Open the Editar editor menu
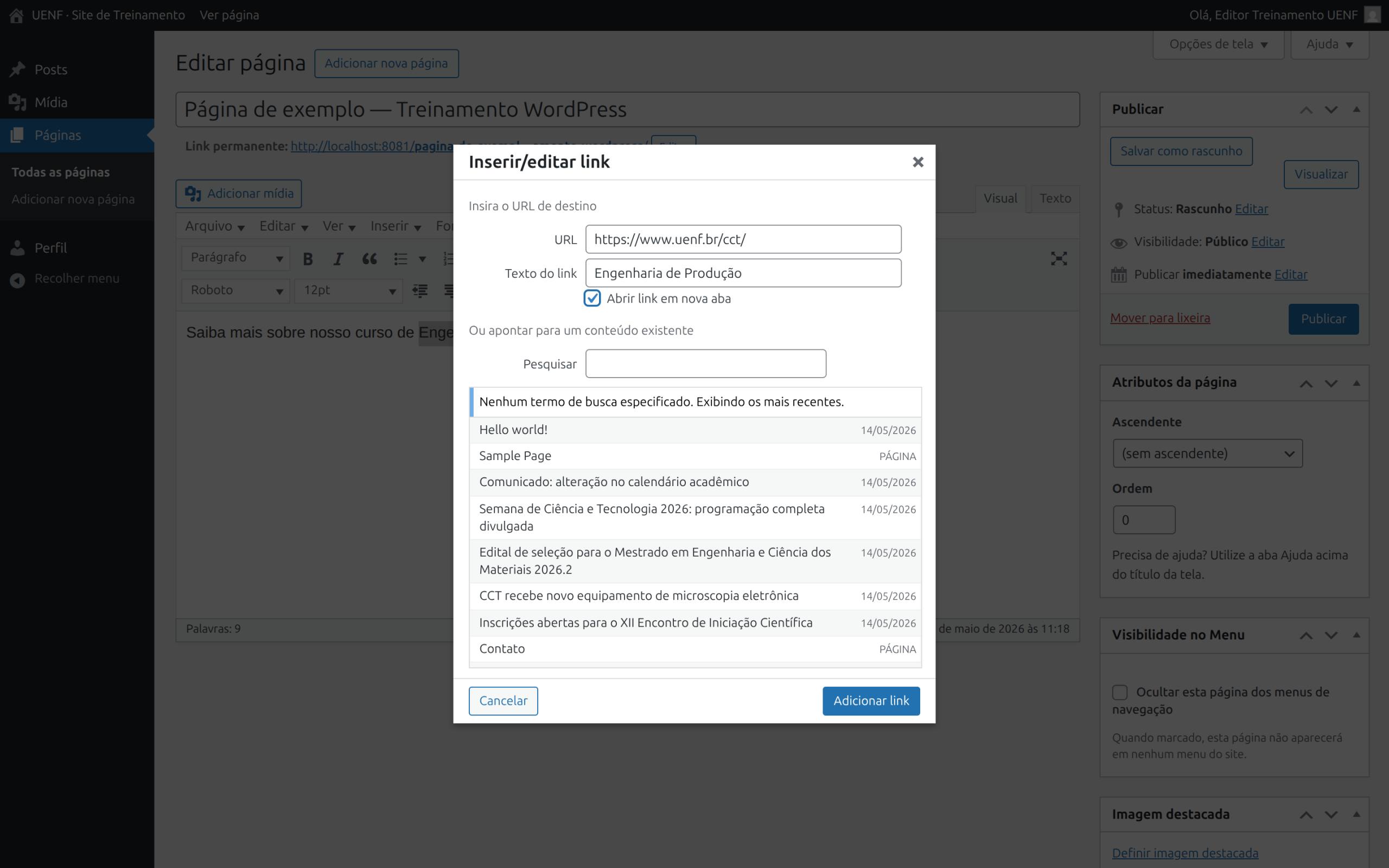The width and height of the screenshot is (1389, 868). point(284,226)
